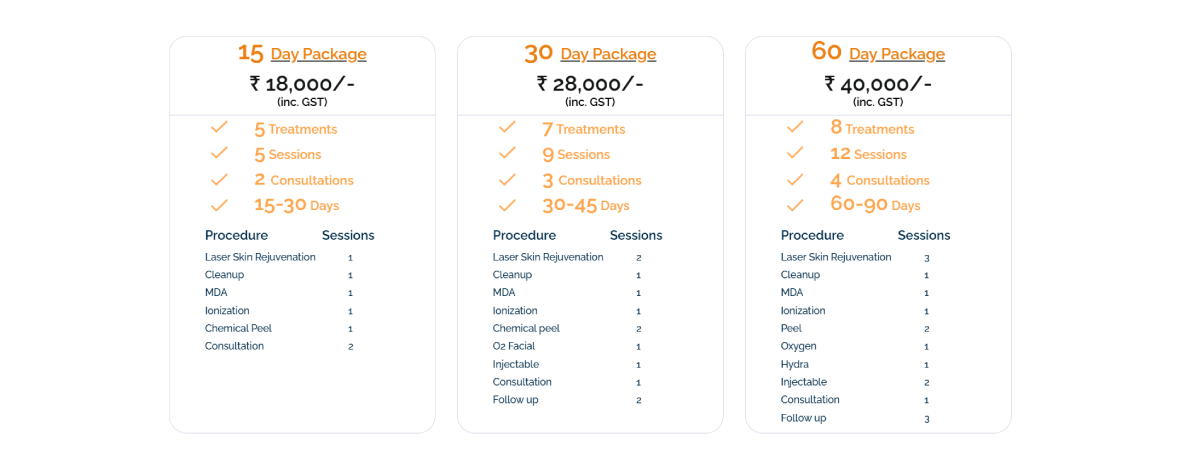Image resolution: width=1180 pixels, height=453 pixels.
Task: Open the 30 Day Package link
Action: (x=607, y=54)
